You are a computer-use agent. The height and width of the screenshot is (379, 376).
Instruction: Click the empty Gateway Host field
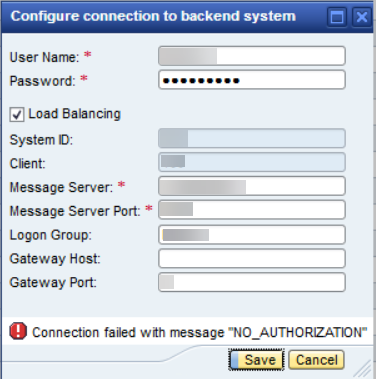(252, 259)
